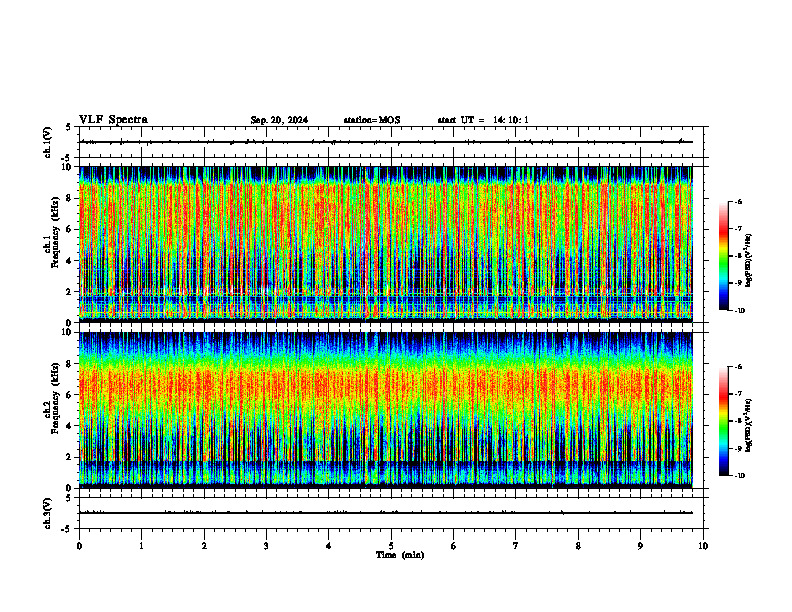The width and height of the screenshot is (792, 612).
Task: Click the "5" tick on ch.3(V) axis
Action: (69, 498)
